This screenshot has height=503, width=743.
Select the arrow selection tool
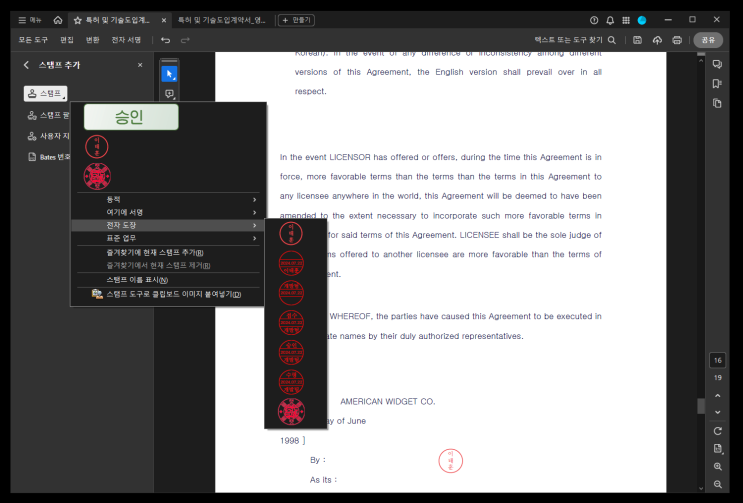(x=169, y=74)
